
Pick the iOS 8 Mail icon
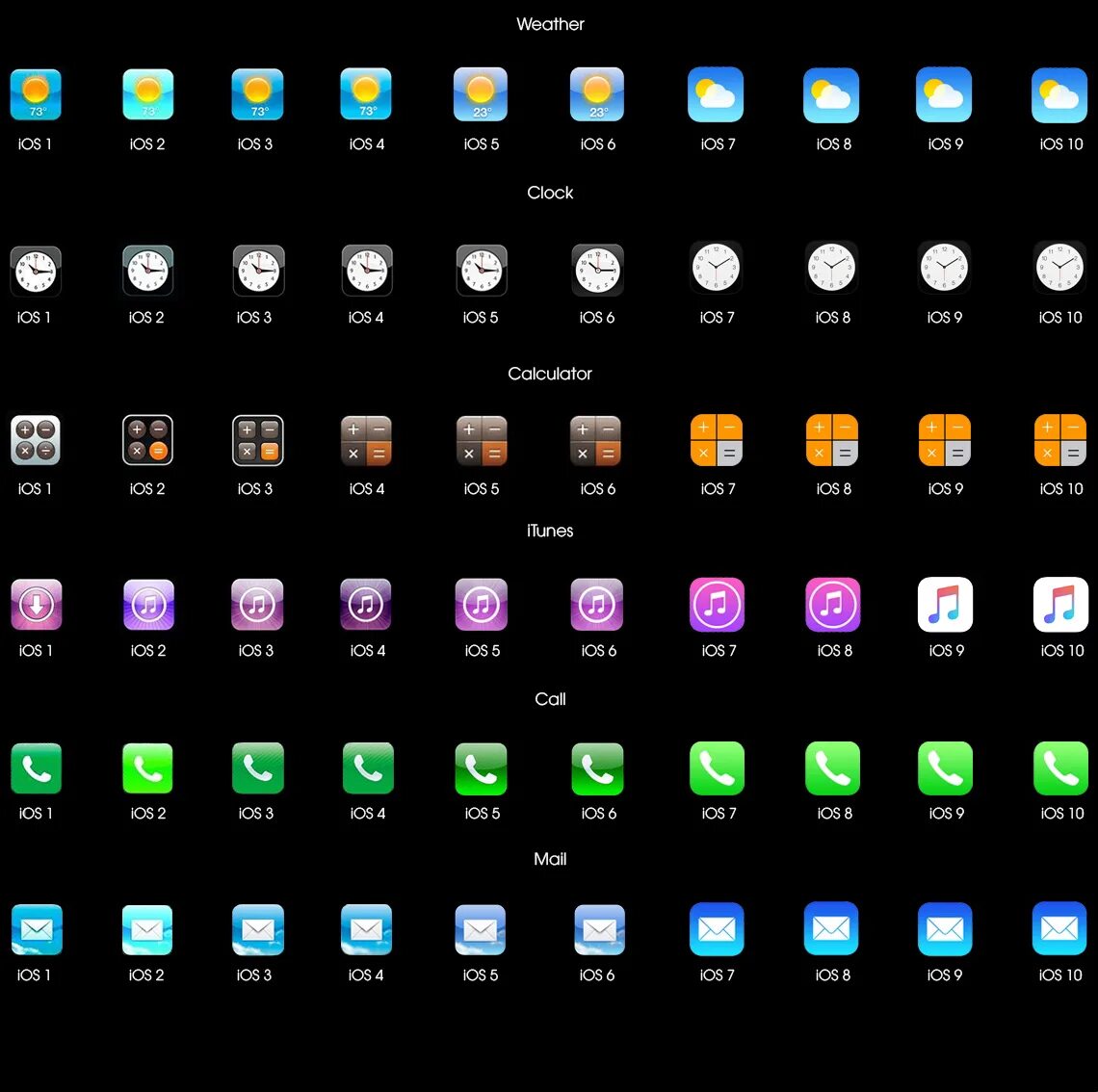click(x=831, y=928)
